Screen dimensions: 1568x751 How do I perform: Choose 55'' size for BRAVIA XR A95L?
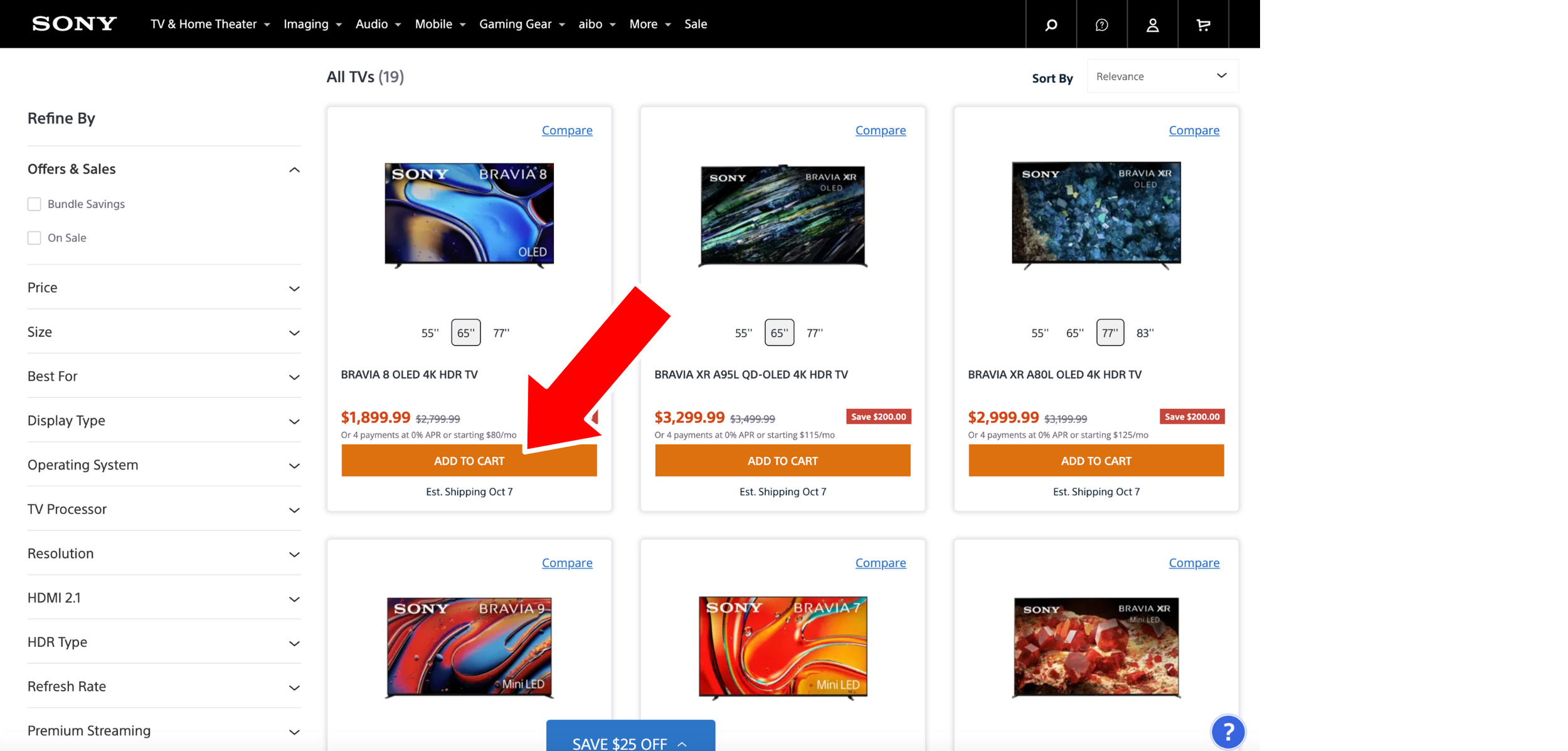[744, 333]
